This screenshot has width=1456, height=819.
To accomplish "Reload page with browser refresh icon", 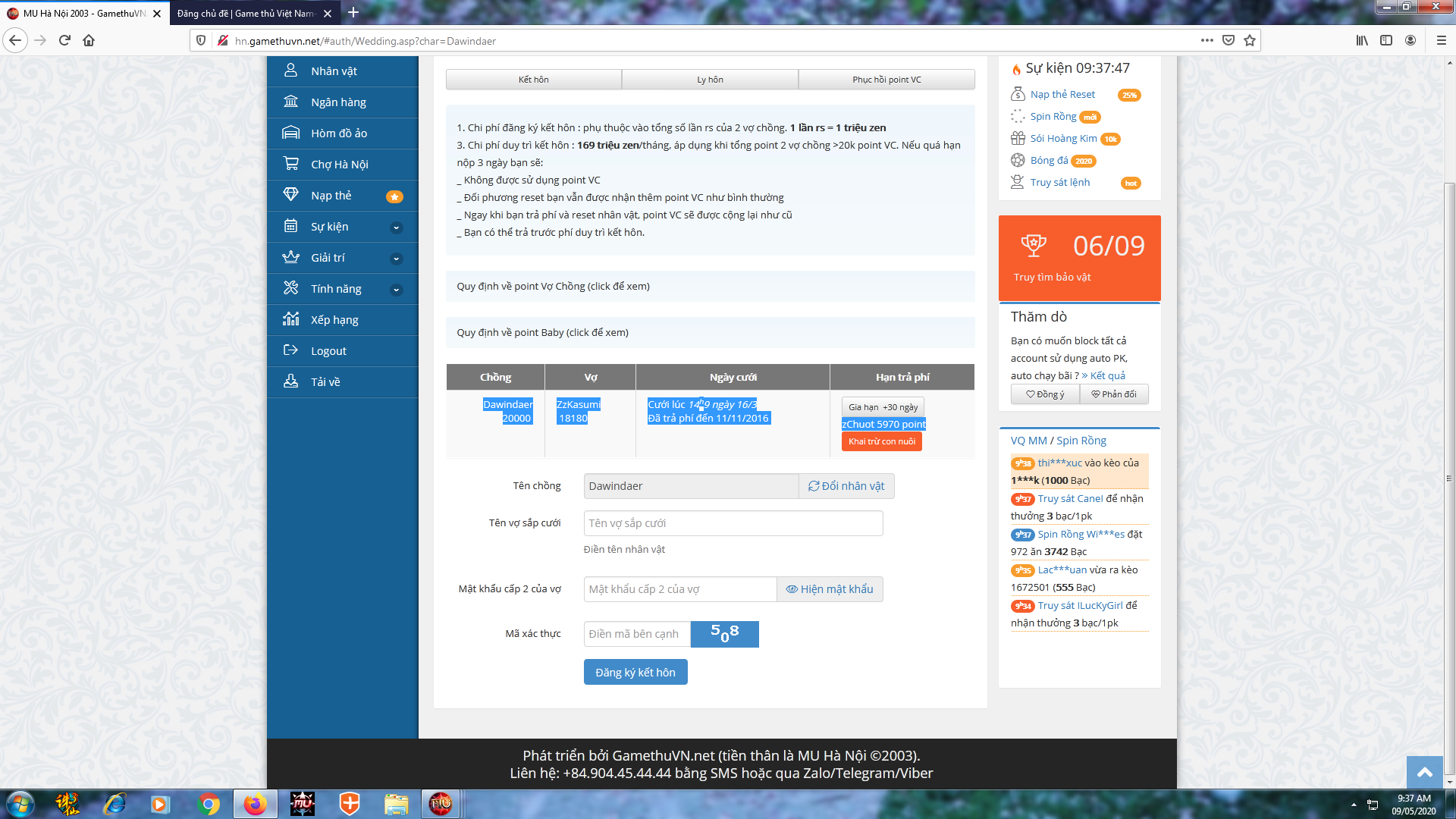I will (x=64, y=40).
